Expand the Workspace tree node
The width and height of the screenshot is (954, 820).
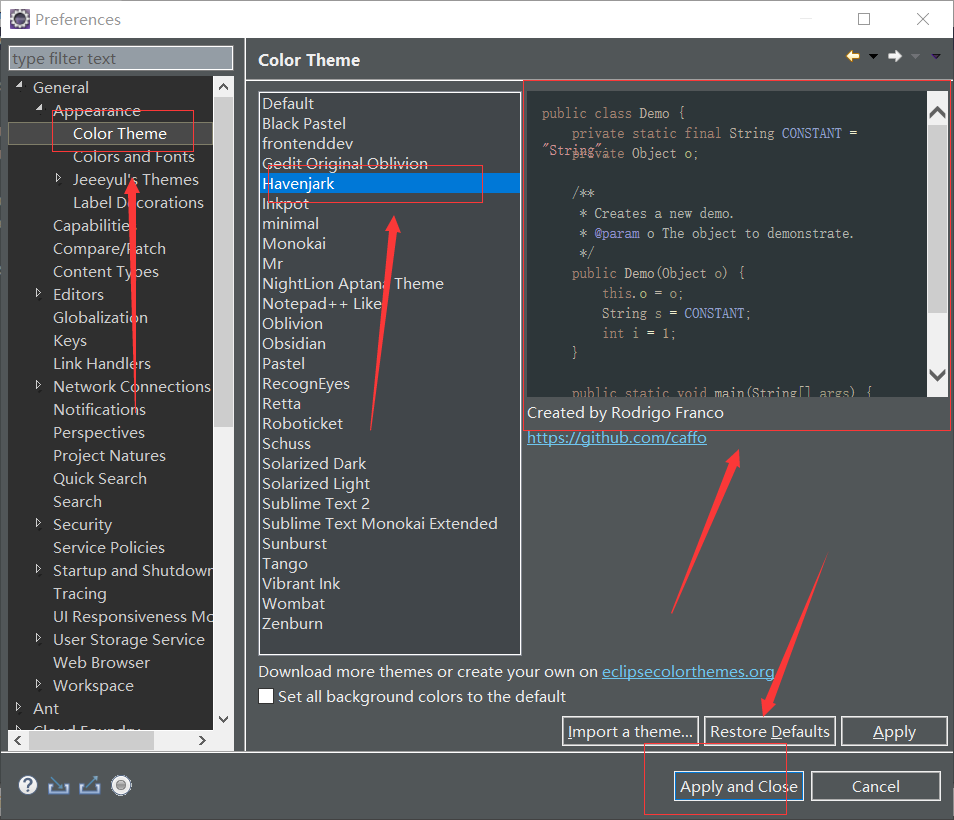click(38, 684)
